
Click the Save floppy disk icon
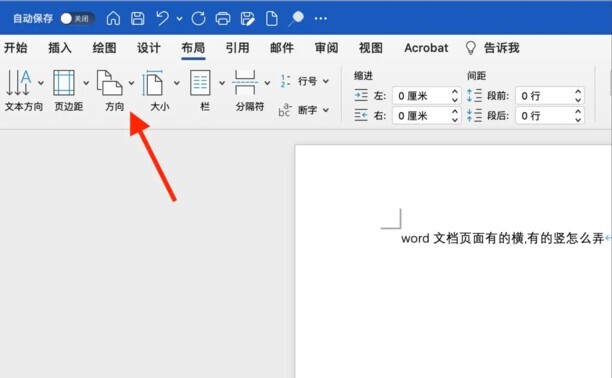(137, 18)
